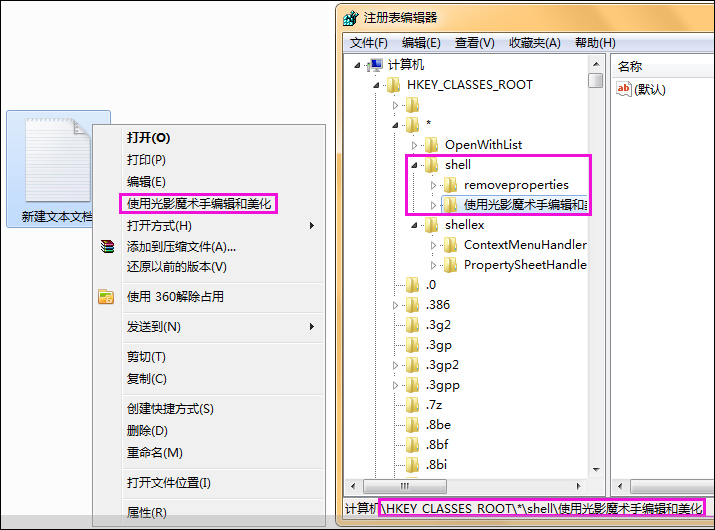
Task: Collapse the shell key in tree
Action: (415, 165)
